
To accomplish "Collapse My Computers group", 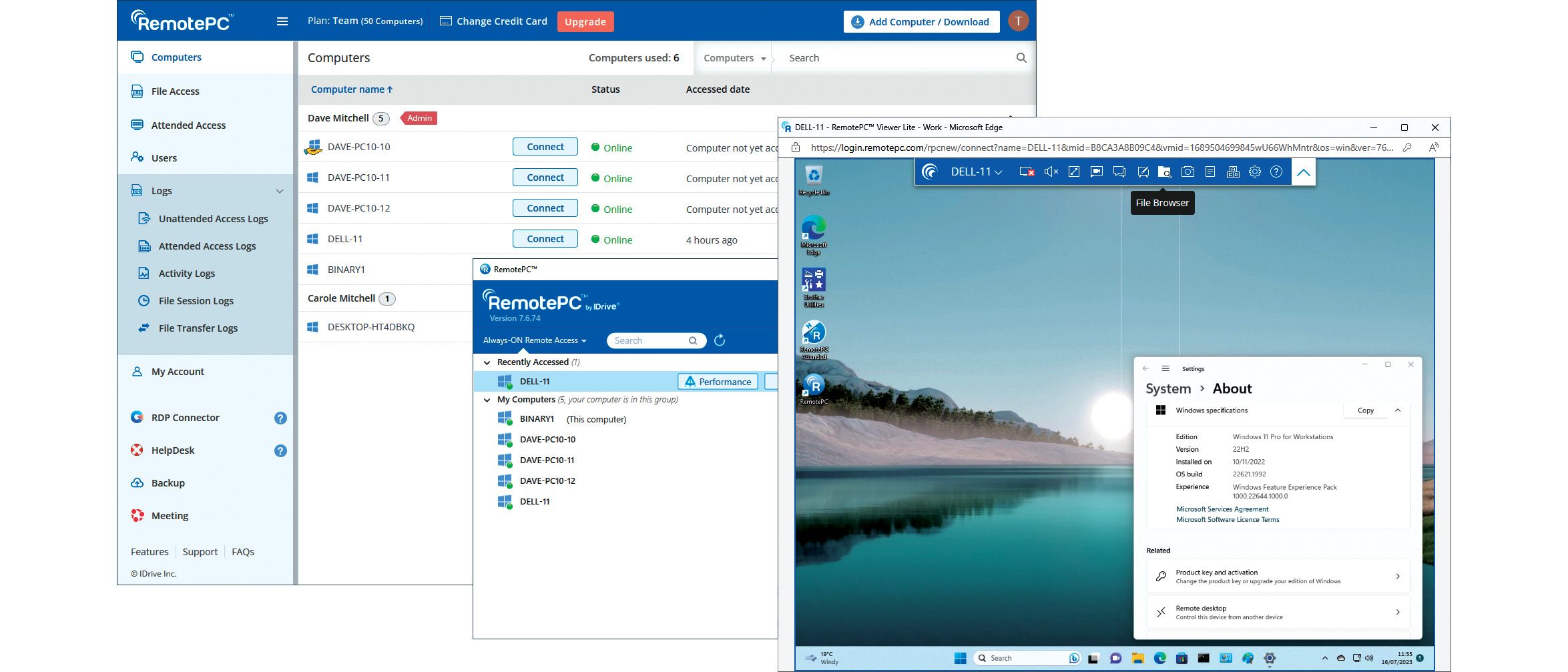I will [487, 400].
